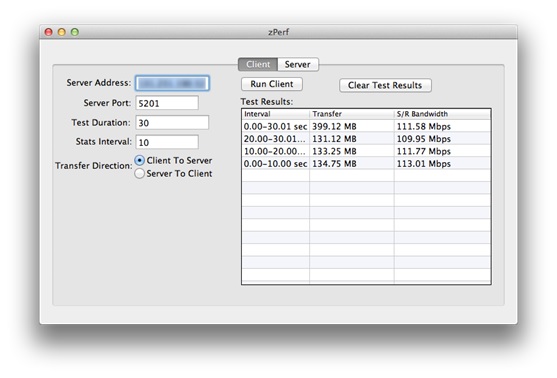
Task: Click the Run Client button
Action: coord(272,84)
